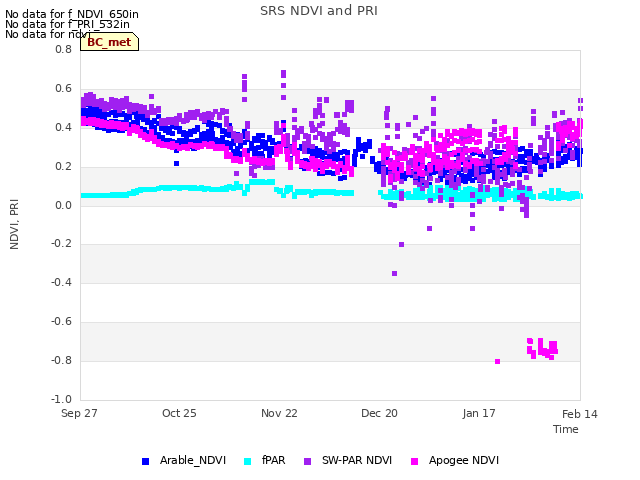Click the 0.8 y-axis tick label
Viewport: 640px width, 480px height.
click(x=63, y=49)
